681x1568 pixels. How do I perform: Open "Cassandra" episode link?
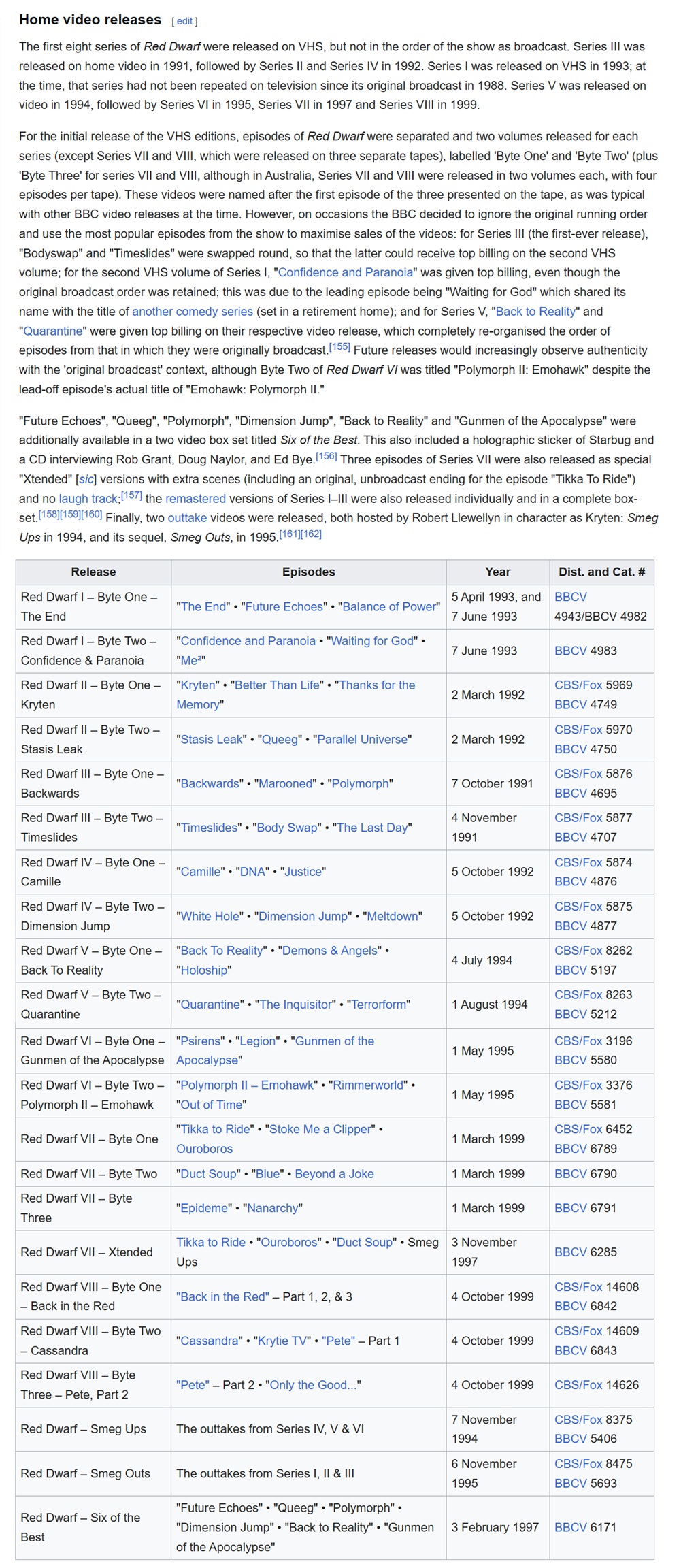click(210, 1341)
